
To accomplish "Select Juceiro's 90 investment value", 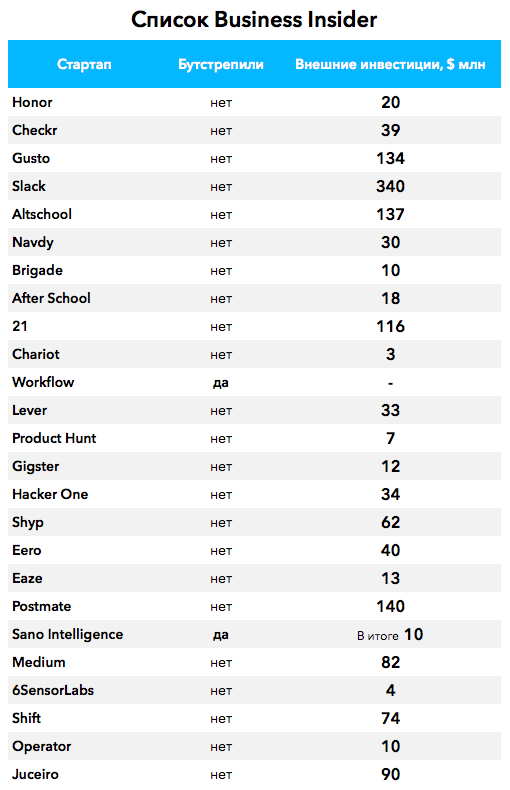I will (x=391, y=774).
